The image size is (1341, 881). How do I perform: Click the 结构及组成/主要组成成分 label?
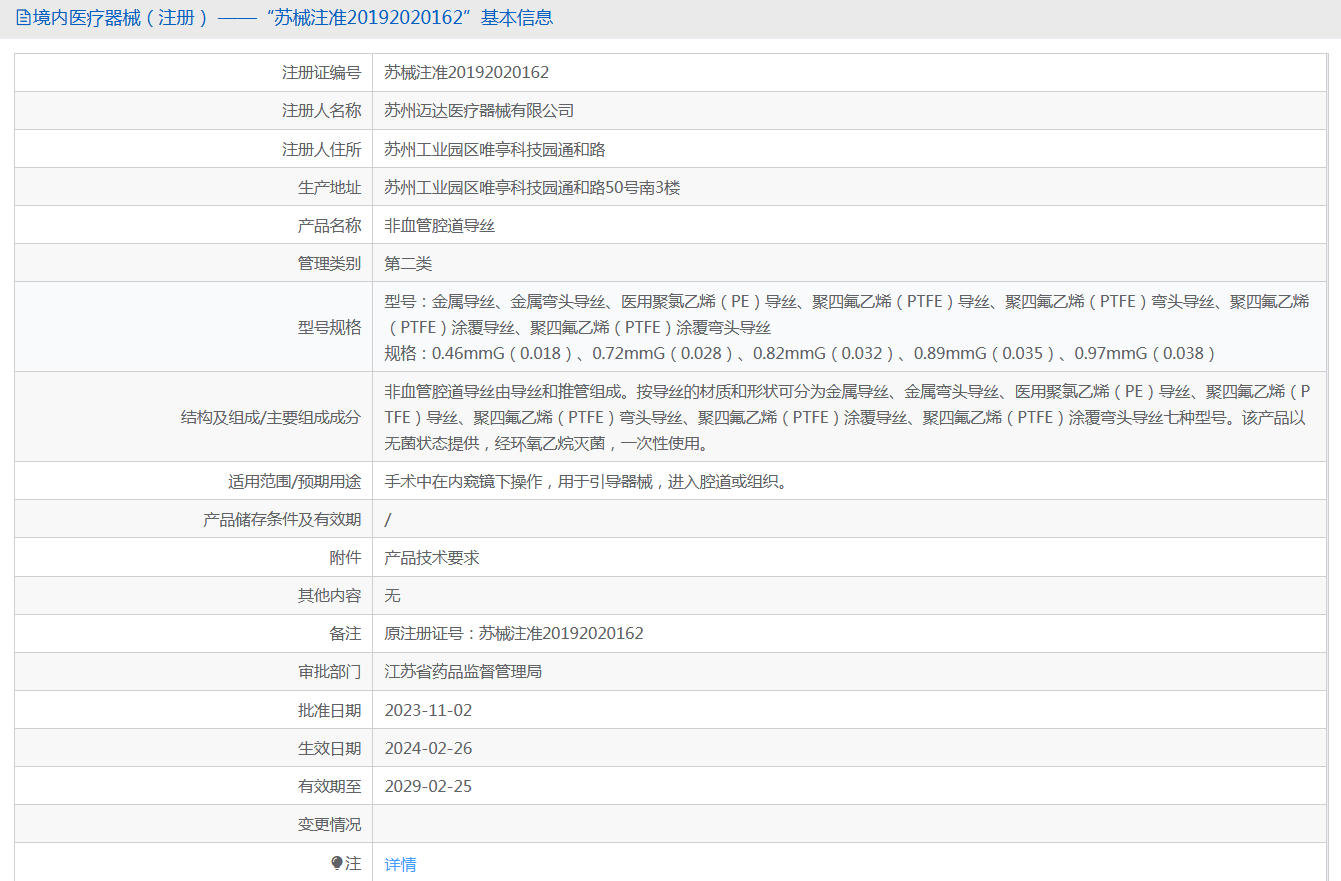tap(270, 417)
